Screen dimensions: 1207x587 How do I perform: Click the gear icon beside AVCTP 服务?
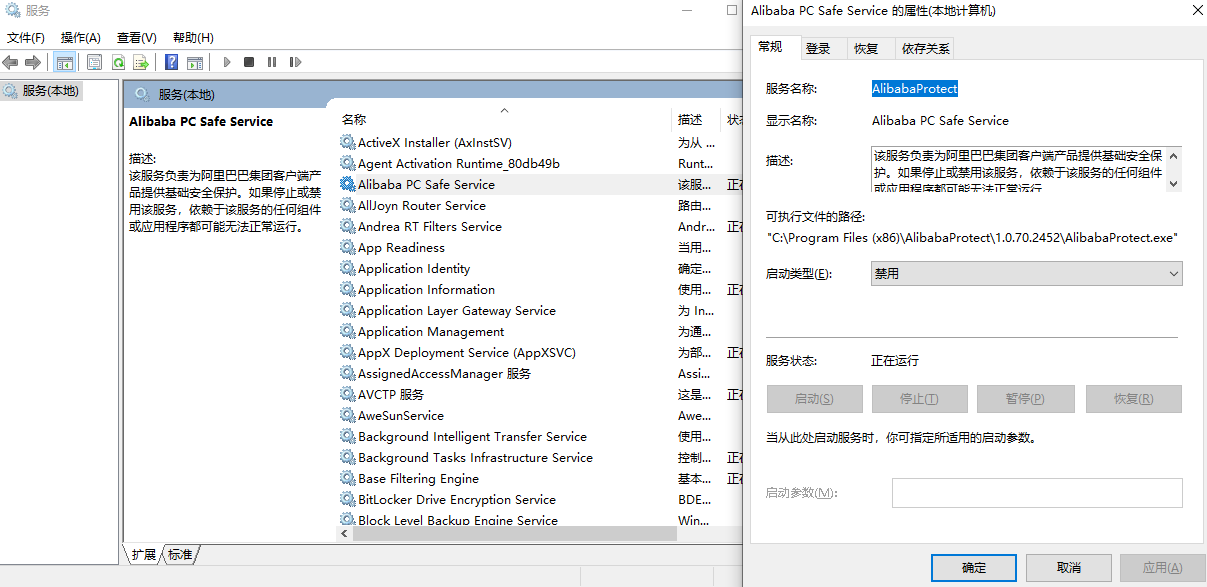point(348,395)
